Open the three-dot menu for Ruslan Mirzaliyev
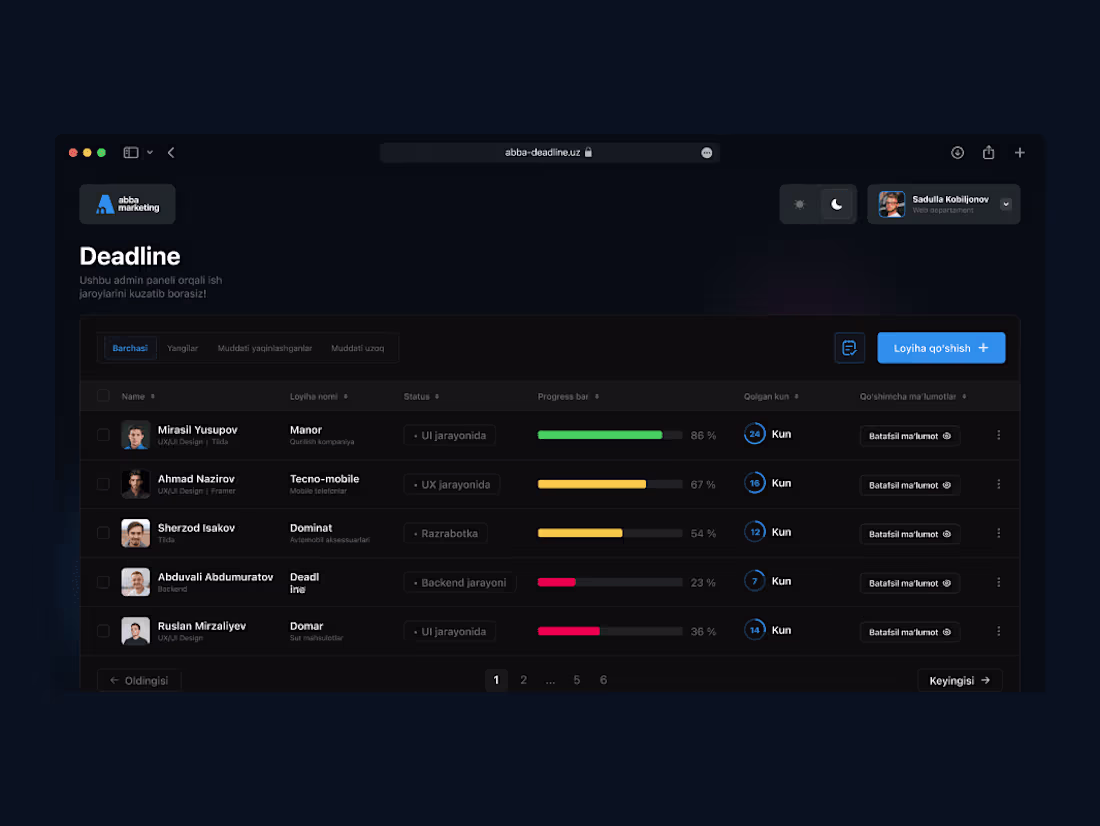The height and width of the screenshot is (826, 1100). pyautogui.click(x=998, y=631)
